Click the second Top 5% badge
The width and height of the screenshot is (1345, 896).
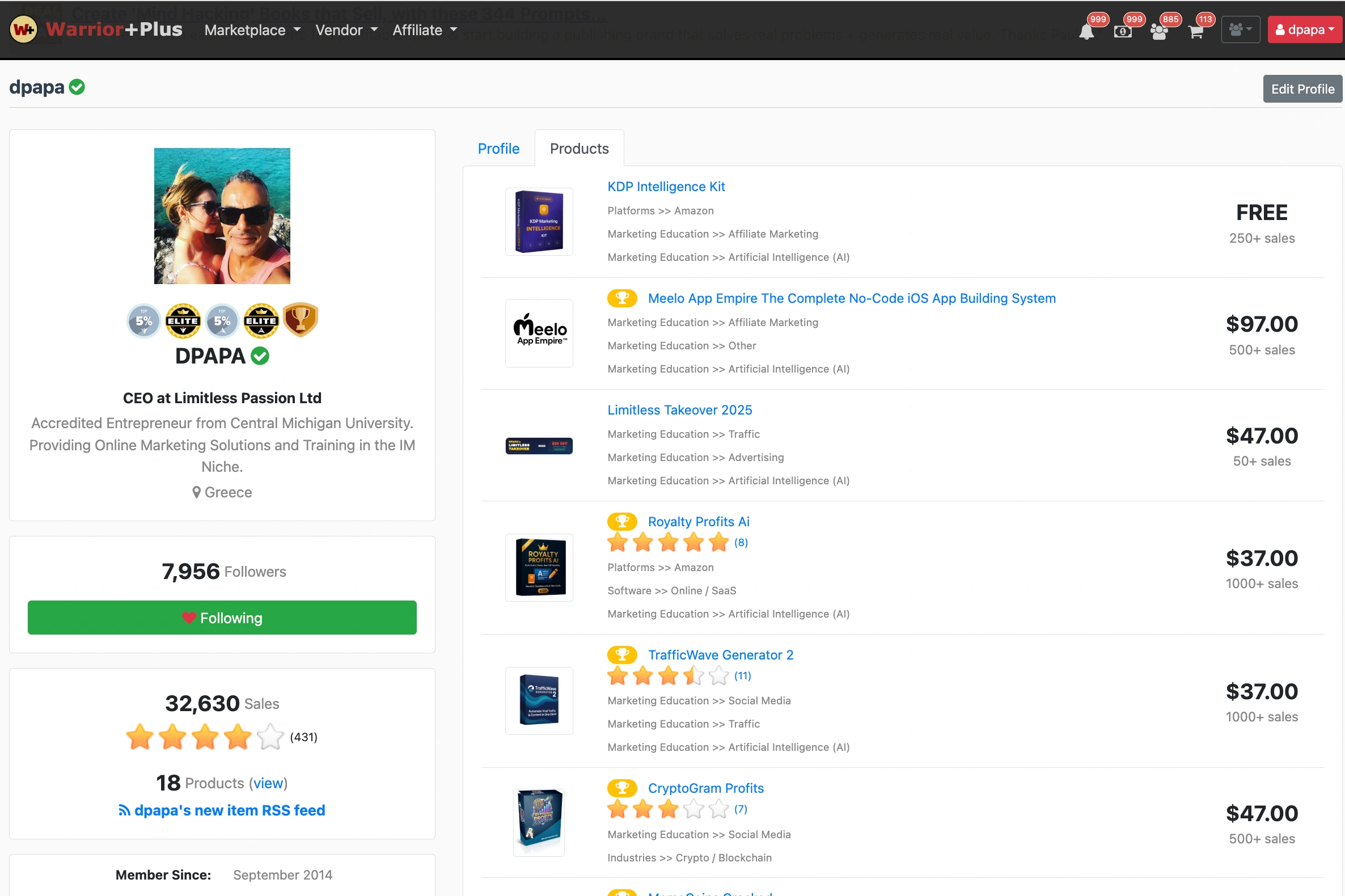pyautogui.click(x=222, y=320)
